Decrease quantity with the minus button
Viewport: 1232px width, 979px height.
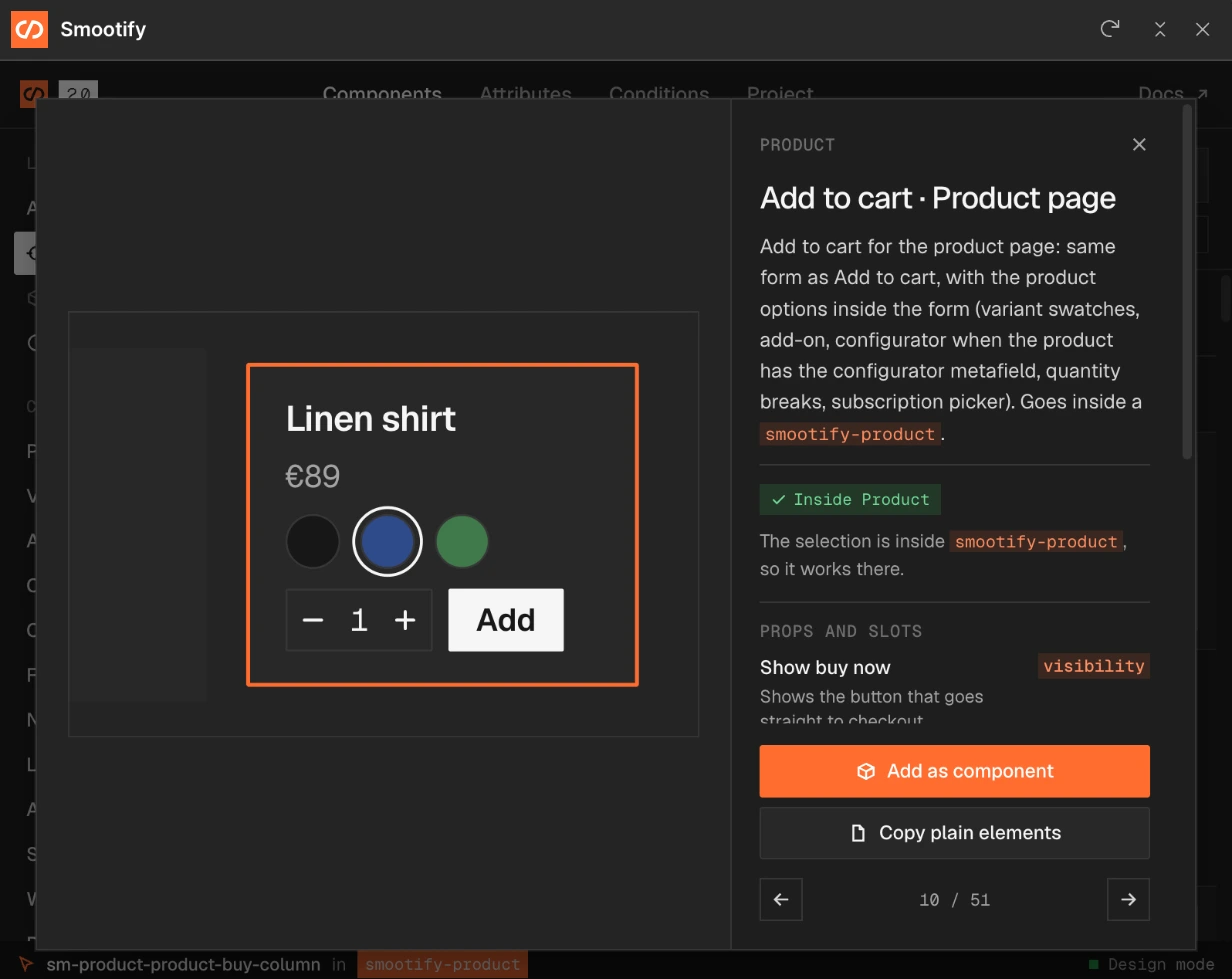(x=313, y=620)
